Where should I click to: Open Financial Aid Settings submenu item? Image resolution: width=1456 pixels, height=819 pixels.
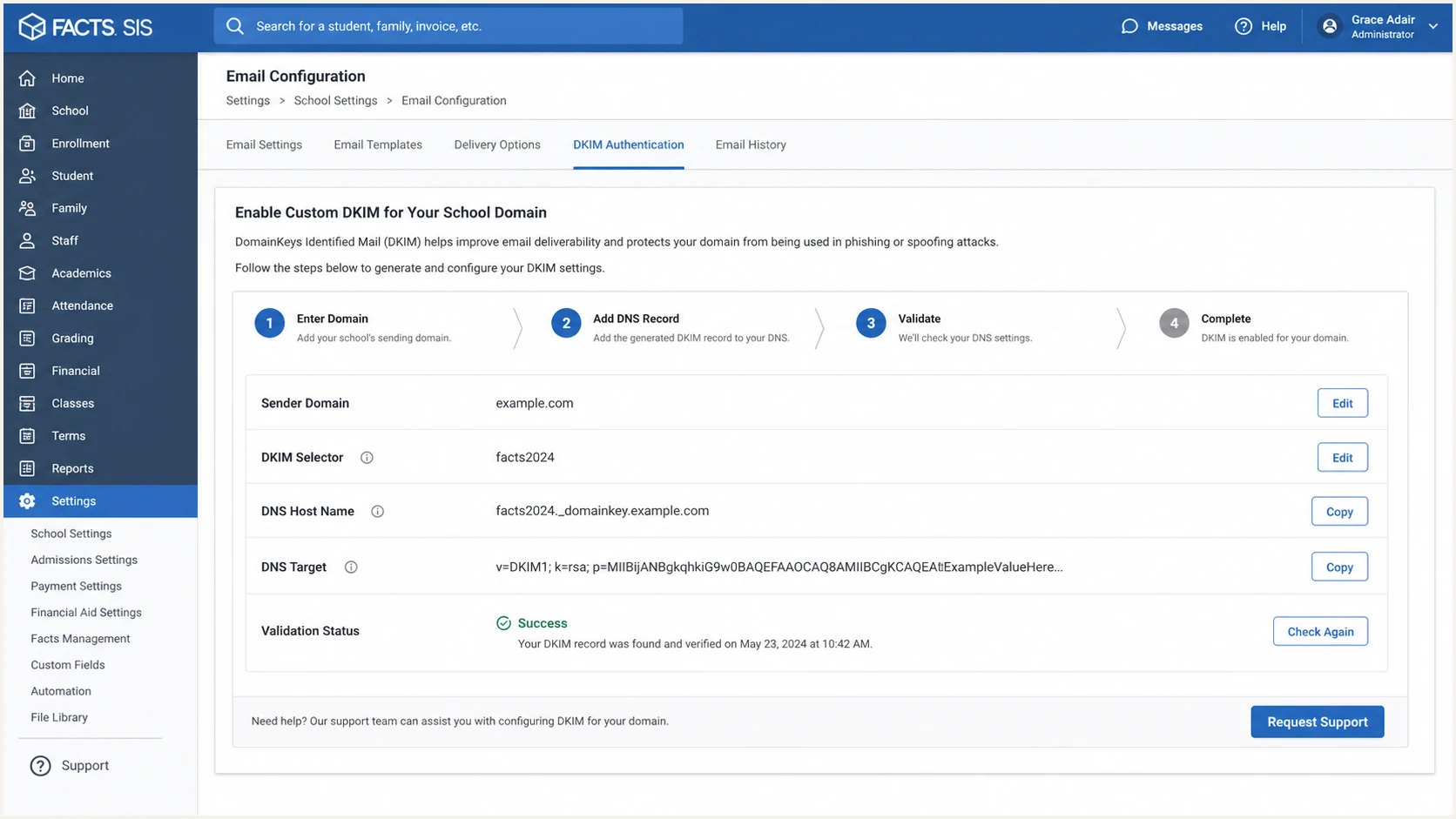click(x=86, y=613)
